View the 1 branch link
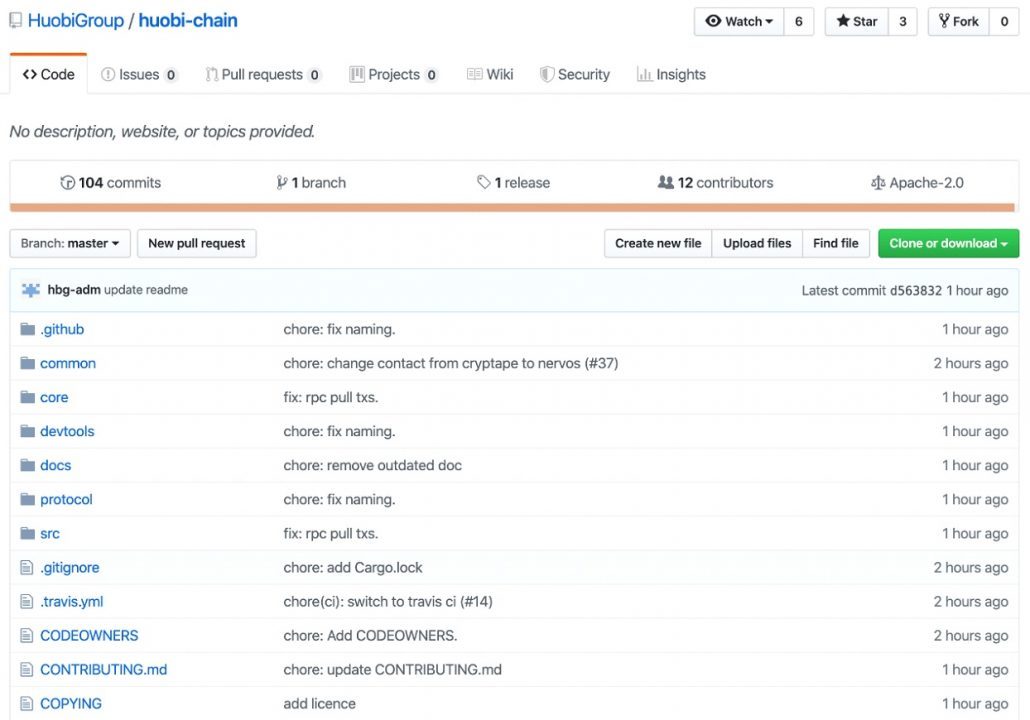The width and height of the screenshot is (1030, 720). pos(311,183)
